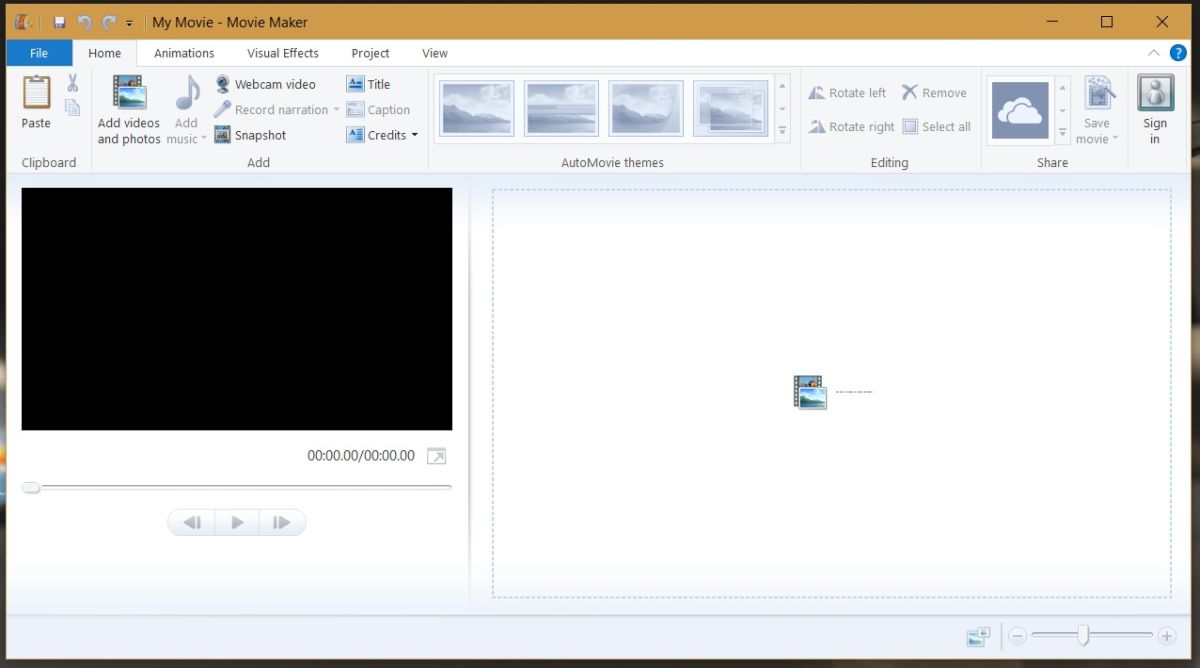Image resolution: width=1200 pixels, height=668 pixels.
Task: Open the Visual Effects tab
Action: 282,53
